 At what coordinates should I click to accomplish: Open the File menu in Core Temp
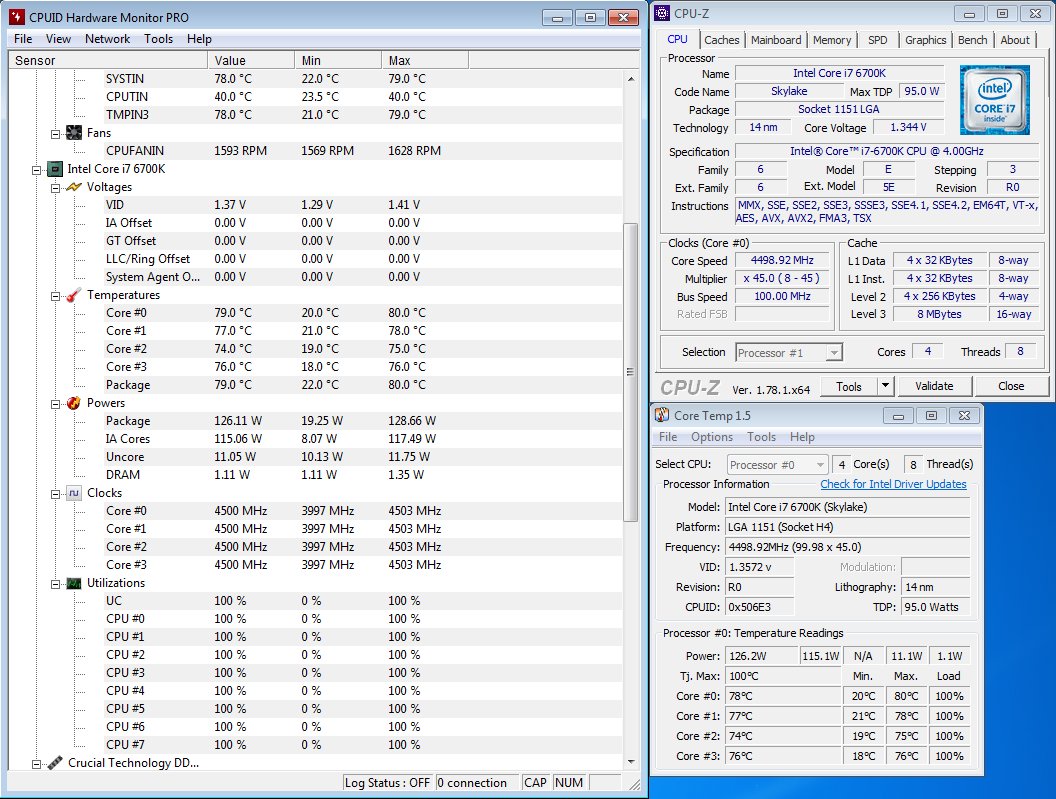tap(668, 437)
